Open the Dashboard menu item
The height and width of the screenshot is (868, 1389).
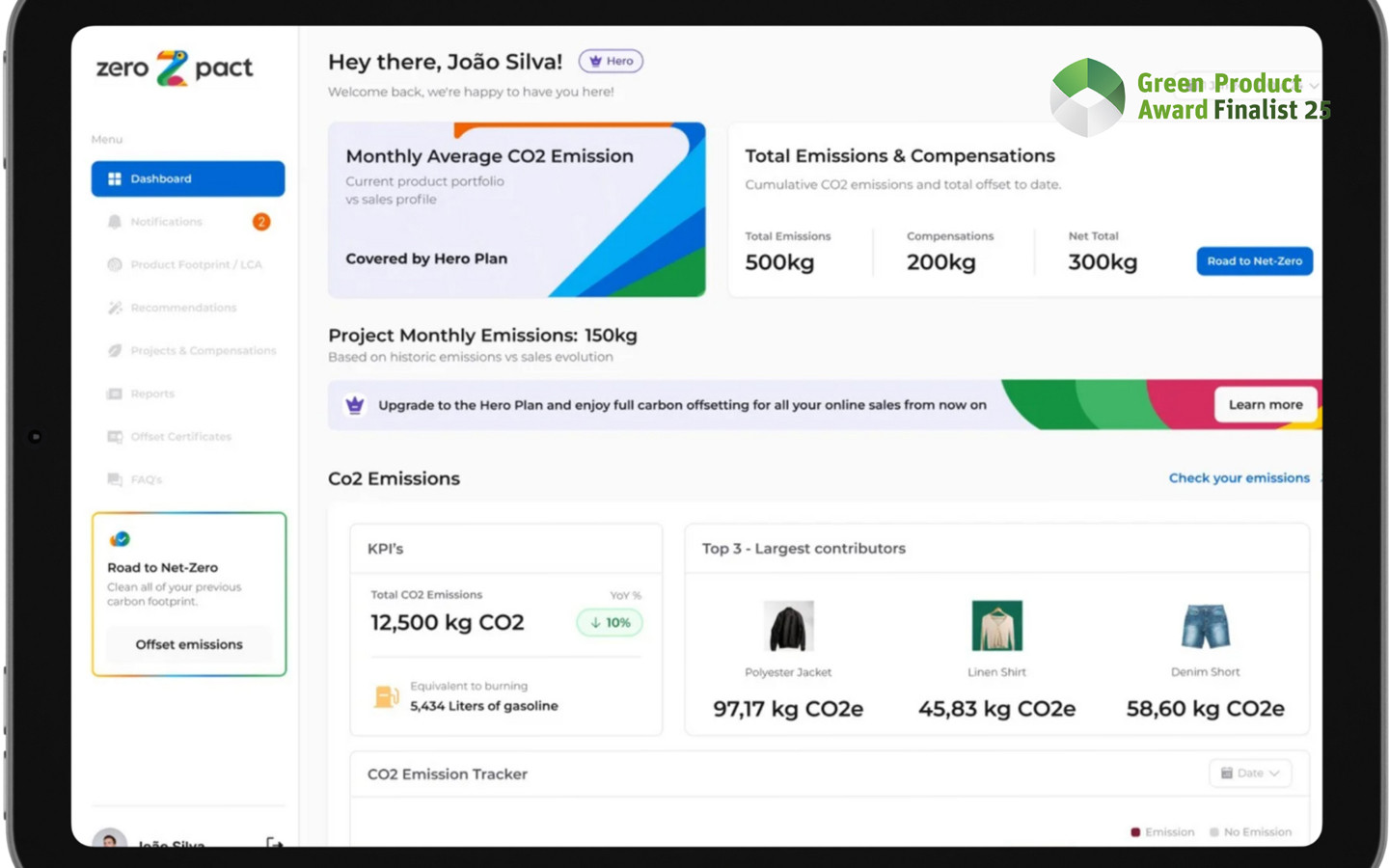[x=188, y=178]
